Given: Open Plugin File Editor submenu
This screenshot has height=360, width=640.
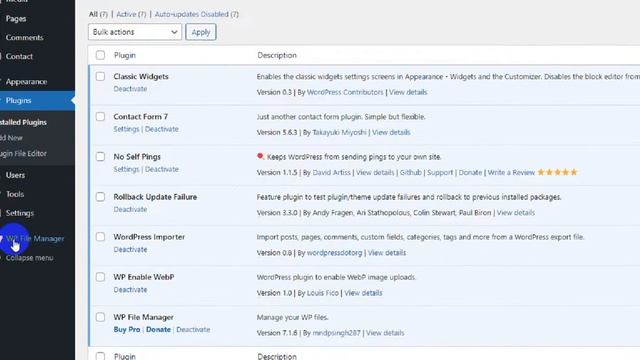Looking at the screenshot, I should click(23, 153).
